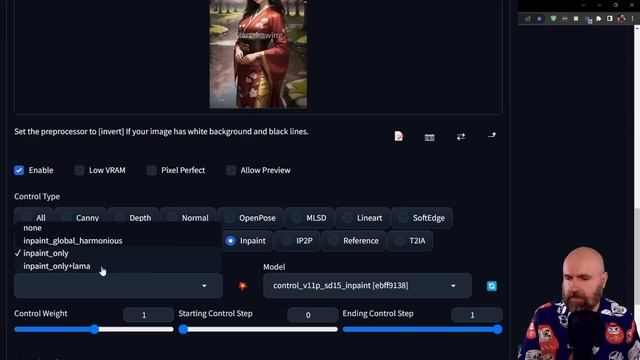Collapse the preprocessor dropdown arrow
The image size is (640, 360).
pos(204,286)
